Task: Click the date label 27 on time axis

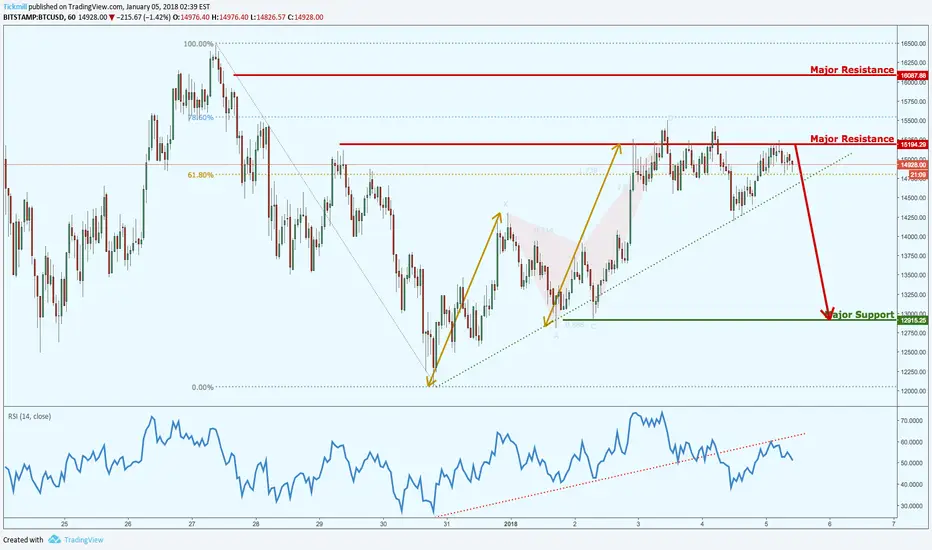Action: tap(191, 524)
